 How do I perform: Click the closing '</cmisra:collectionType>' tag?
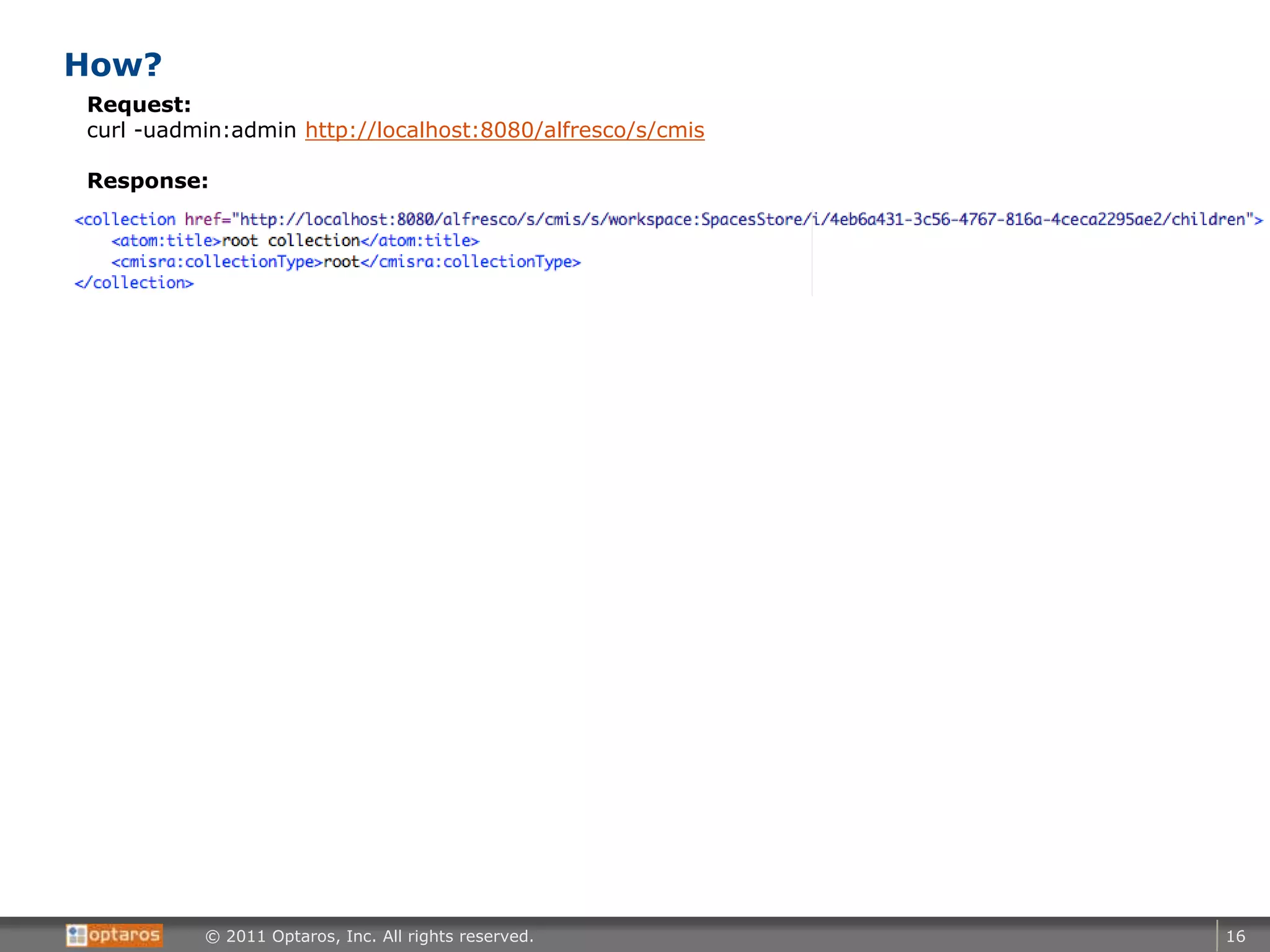click(470, 262)
